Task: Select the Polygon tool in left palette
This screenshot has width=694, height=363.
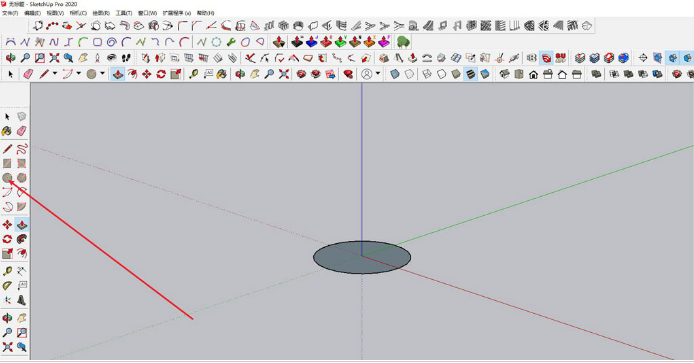Action: tap(22, 178)
